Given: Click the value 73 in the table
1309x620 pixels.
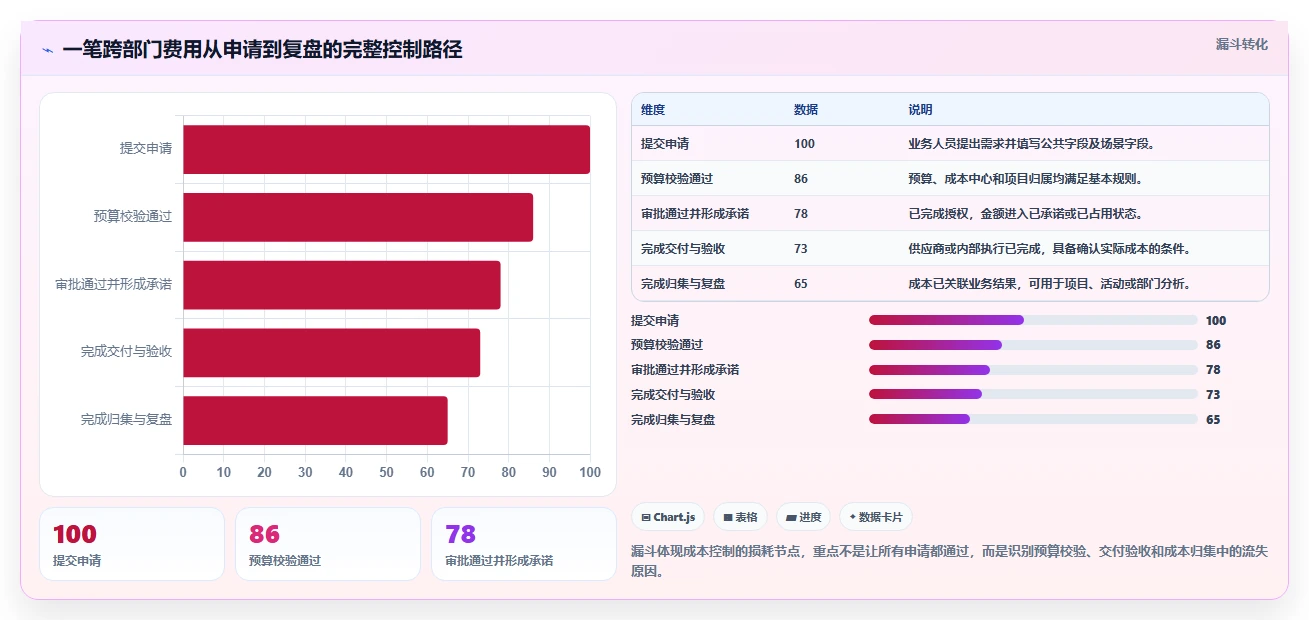Looking at the screenshot, I should 801,249.
